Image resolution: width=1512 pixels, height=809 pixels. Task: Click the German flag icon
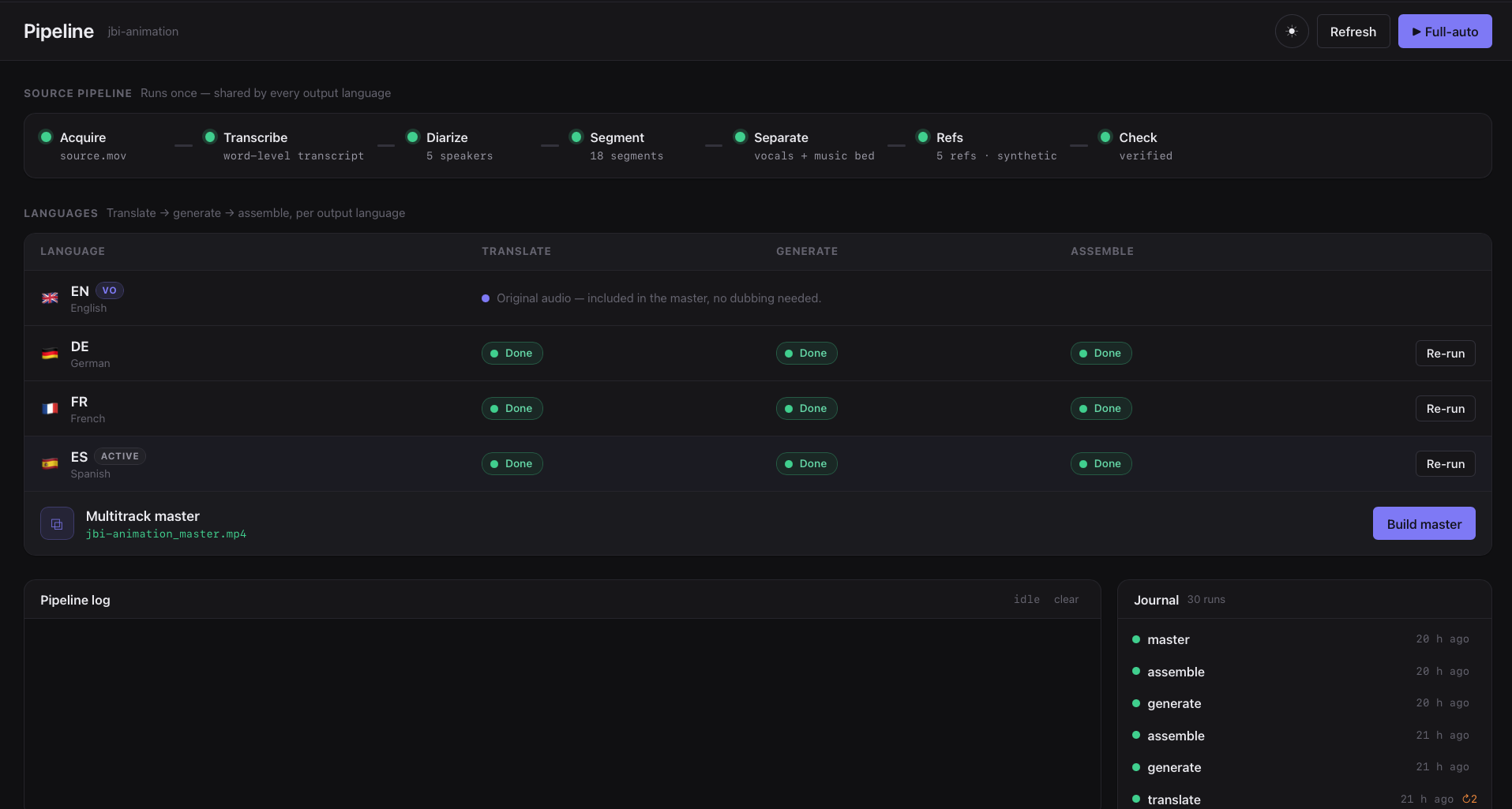(50, 354)
